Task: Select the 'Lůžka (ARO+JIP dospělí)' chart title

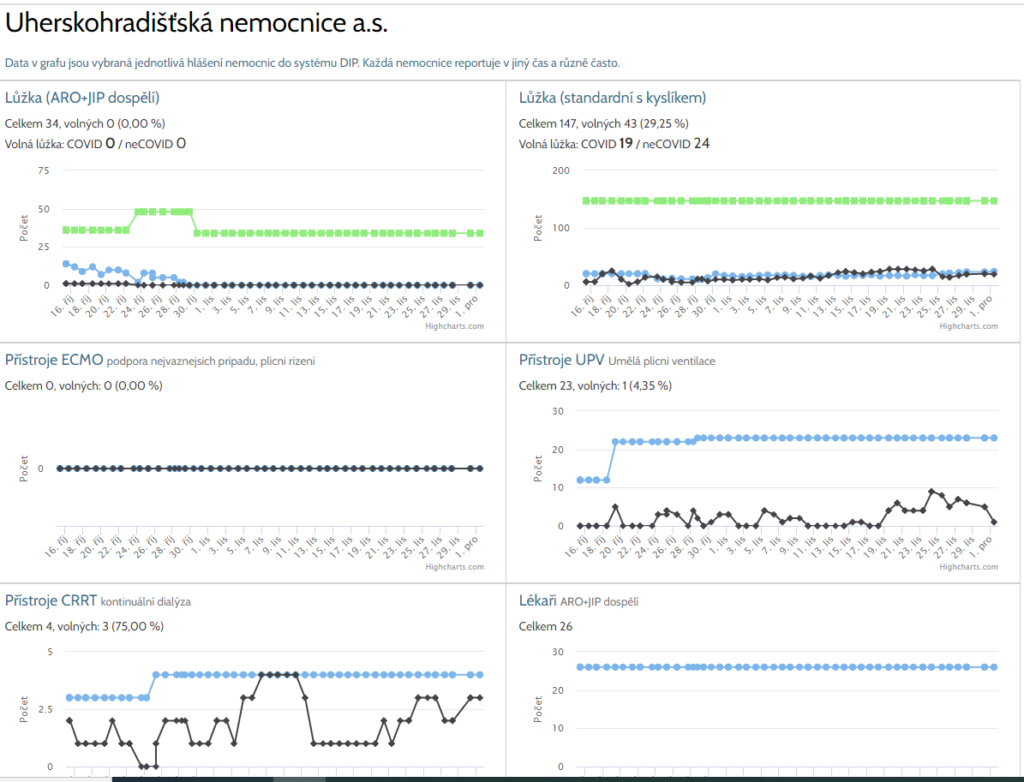Action: (82, 98)
